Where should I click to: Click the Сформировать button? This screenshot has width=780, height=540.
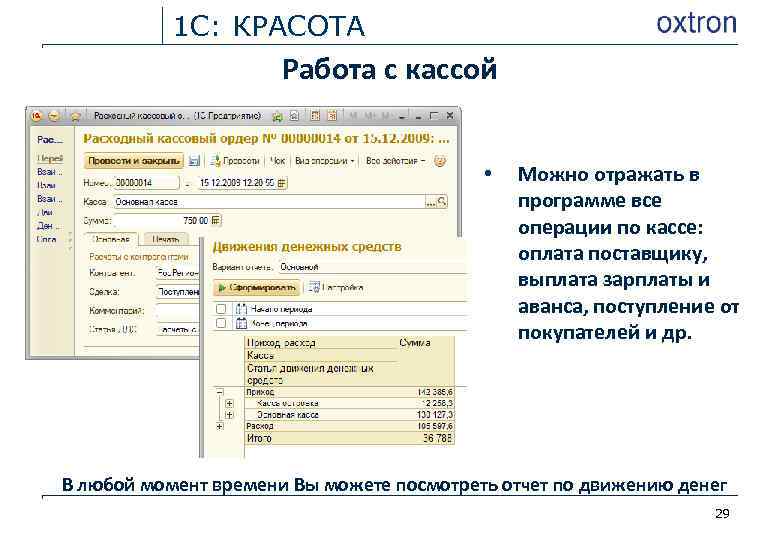click(x=257, y=287)
